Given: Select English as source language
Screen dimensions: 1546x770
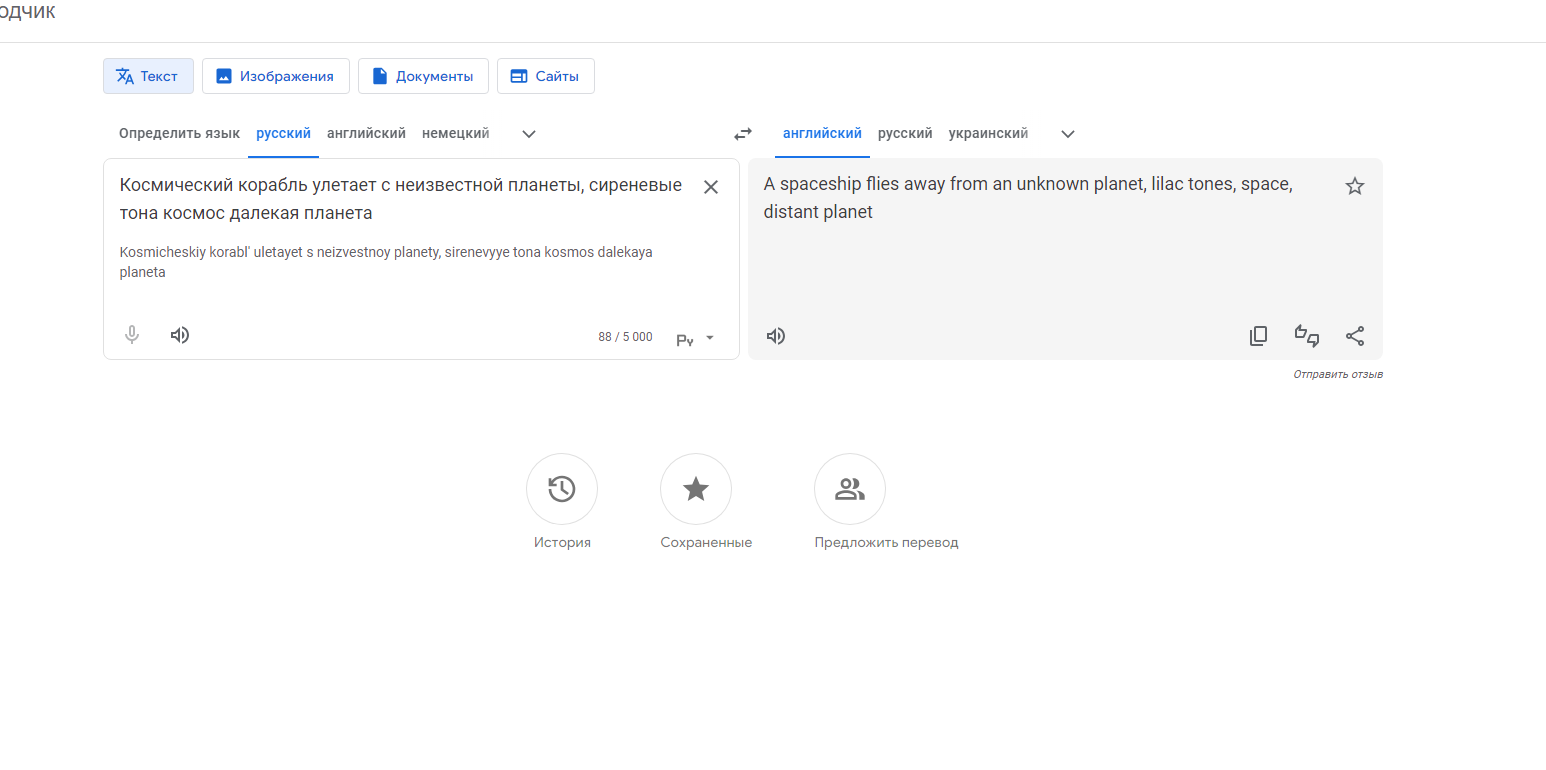Looking at the screenshot, I should point(366,134).
